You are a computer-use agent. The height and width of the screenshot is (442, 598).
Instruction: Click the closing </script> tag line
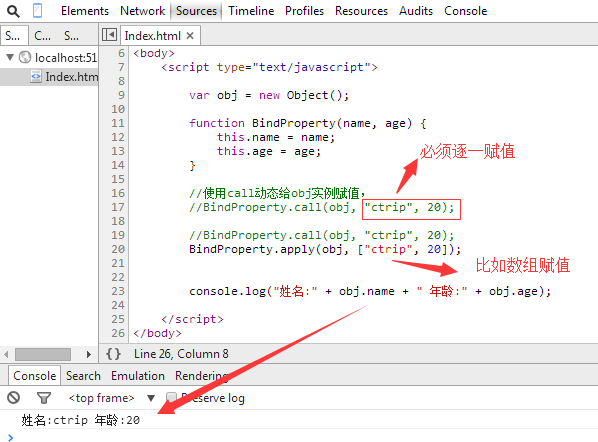click(x=192, y=319)
